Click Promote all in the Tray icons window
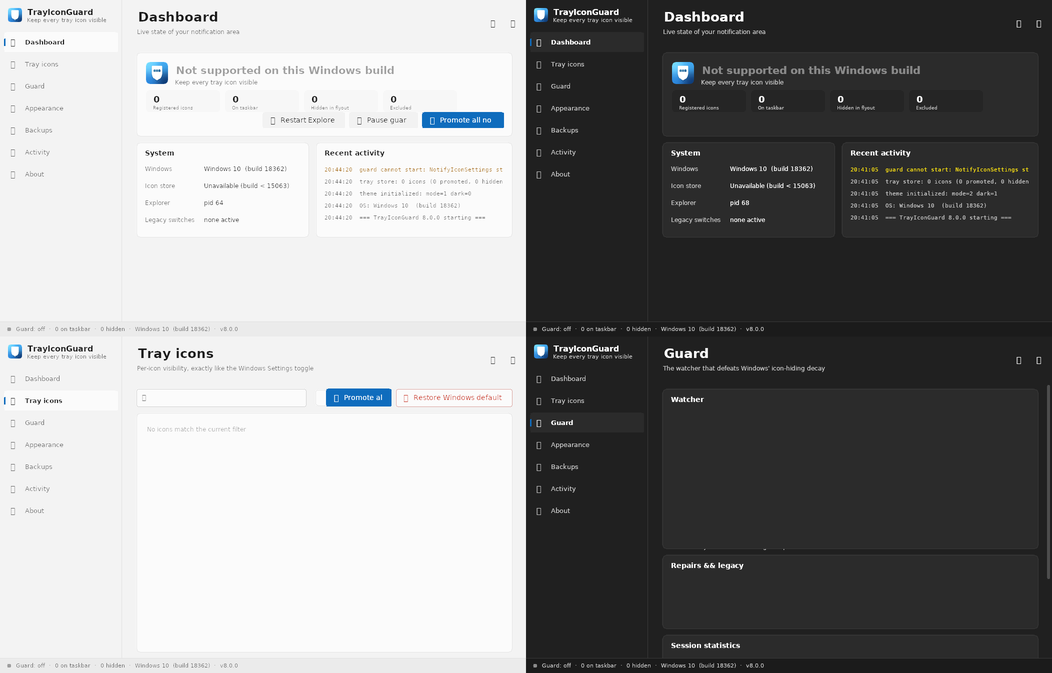1052x673 pixels. coord(359,398)
